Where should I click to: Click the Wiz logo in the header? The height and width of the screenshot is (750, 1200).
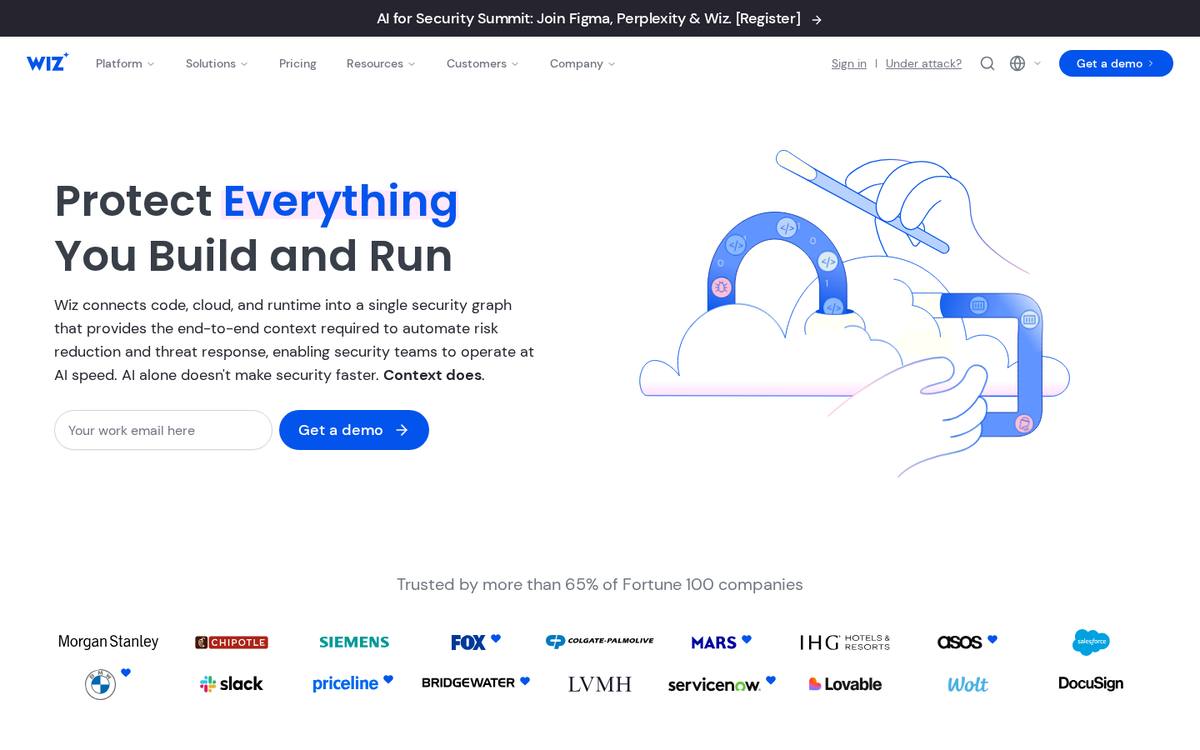point(47,62)
